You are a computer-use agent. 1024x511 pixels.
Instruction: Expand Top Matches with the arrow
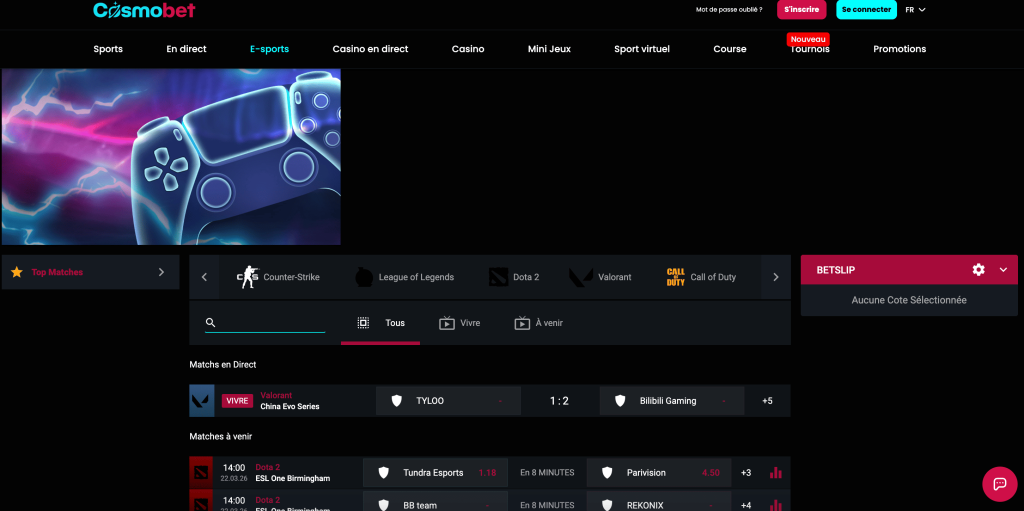tap(161, 272)
